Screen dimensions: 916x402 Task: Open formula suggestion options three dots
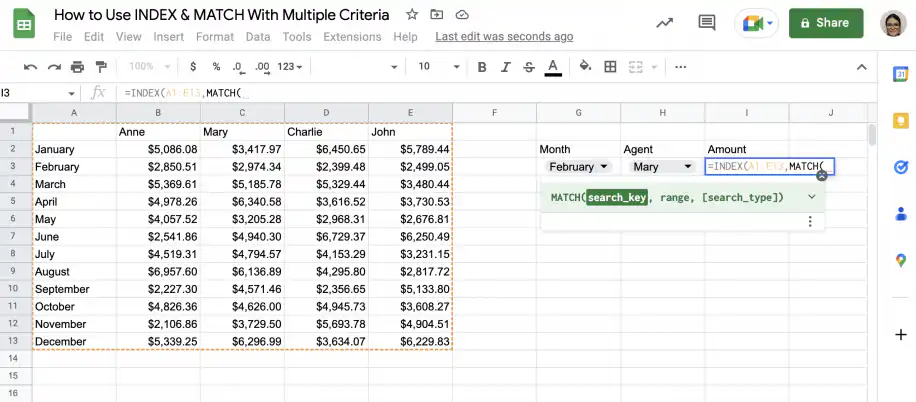click(x=810, y=221)
